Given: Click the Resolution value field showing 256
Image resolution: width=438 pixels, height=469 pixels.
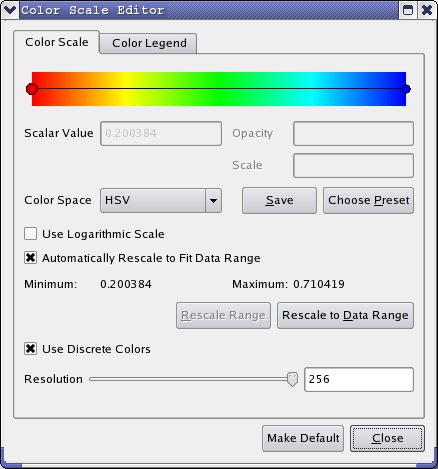Looking at the screenshot, I should (359, 379).
